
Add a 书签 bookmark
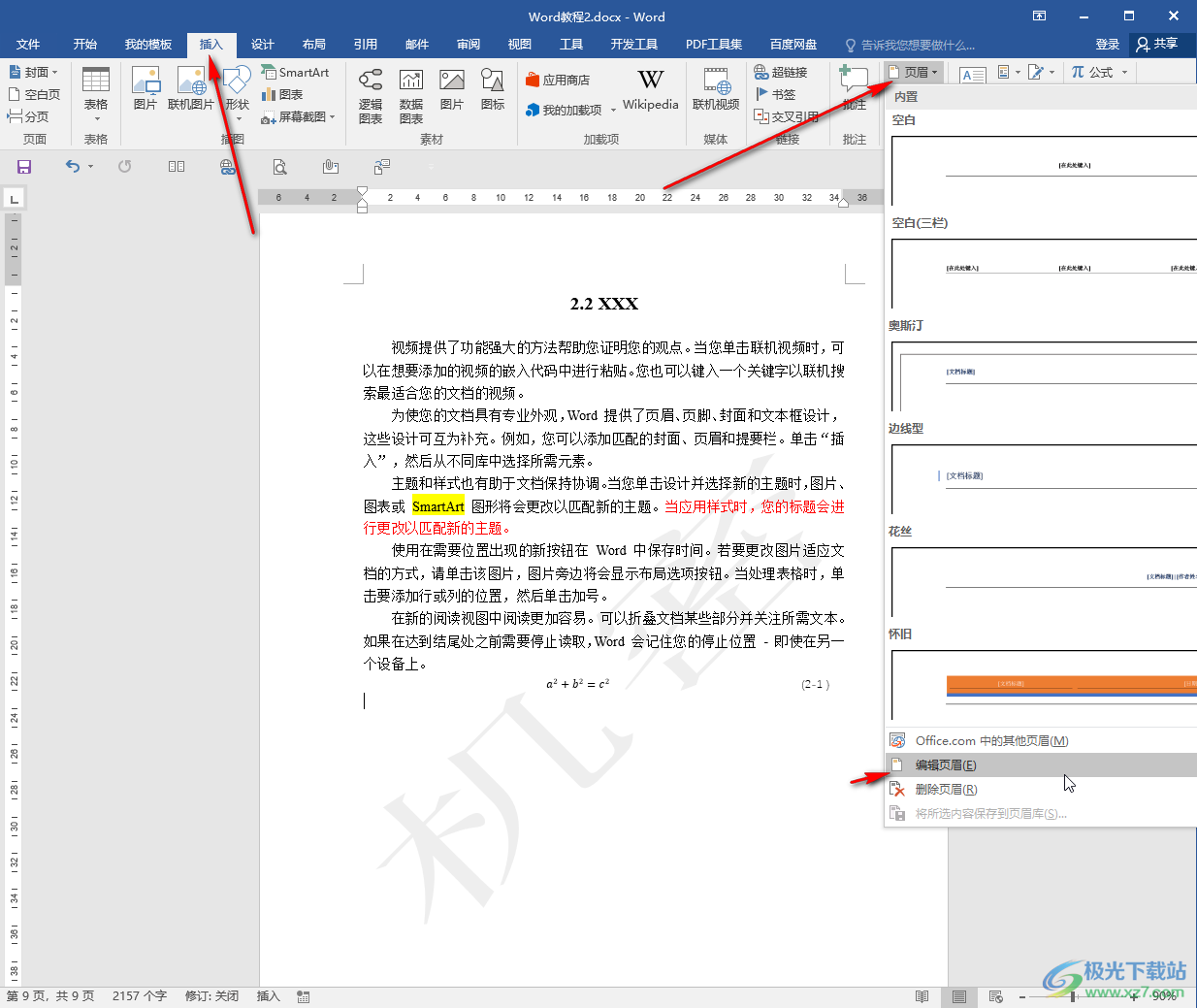click(x=775, y=95)
